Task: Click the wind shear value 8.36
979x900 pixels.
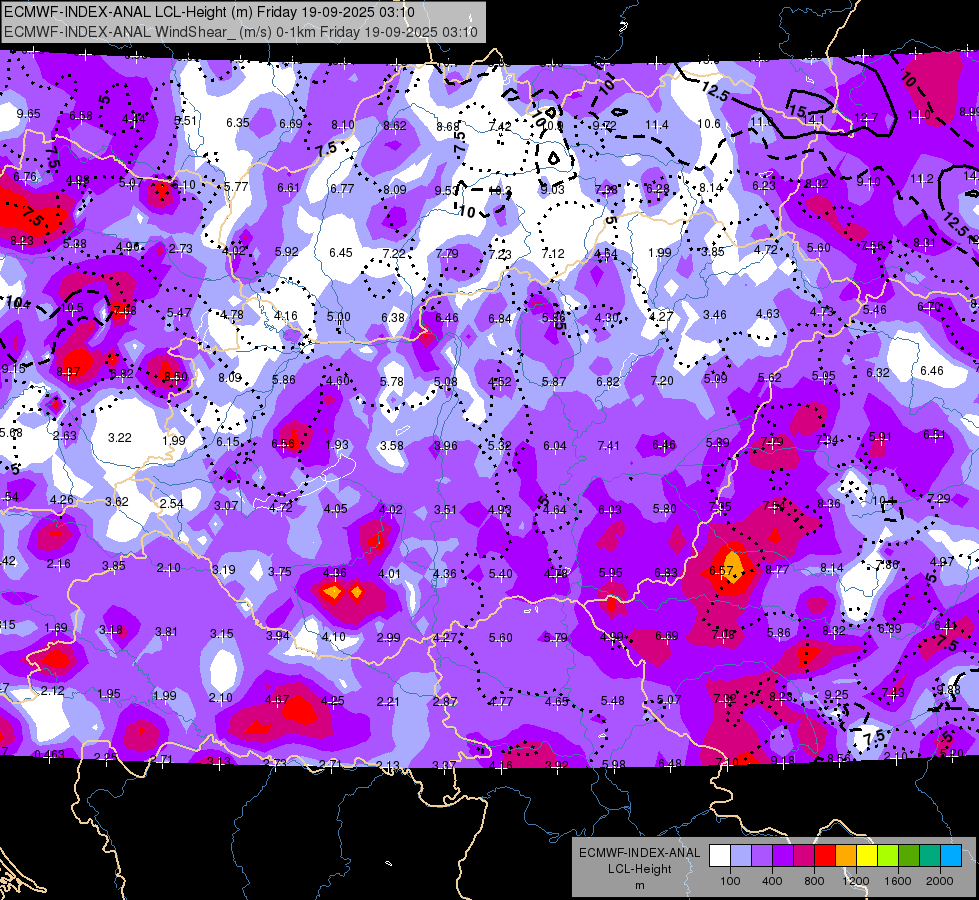Action: pos(829,503)
